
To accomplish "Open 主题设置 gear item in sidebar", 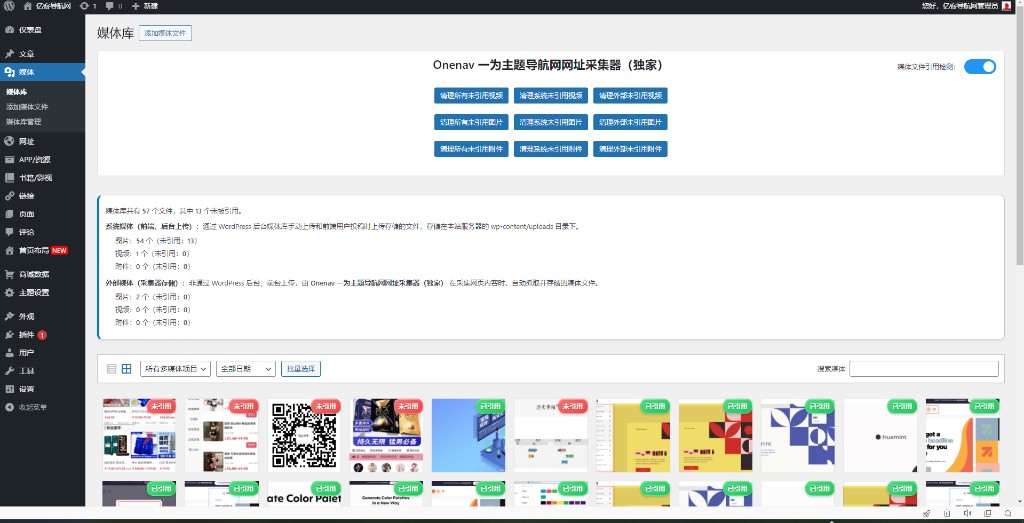I will [33, 292].
